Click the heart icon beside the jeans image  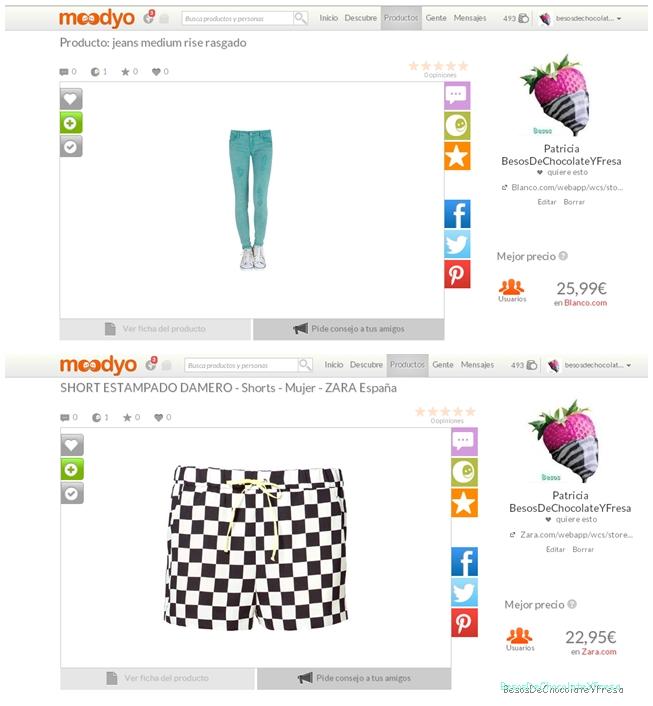(71, 99)
